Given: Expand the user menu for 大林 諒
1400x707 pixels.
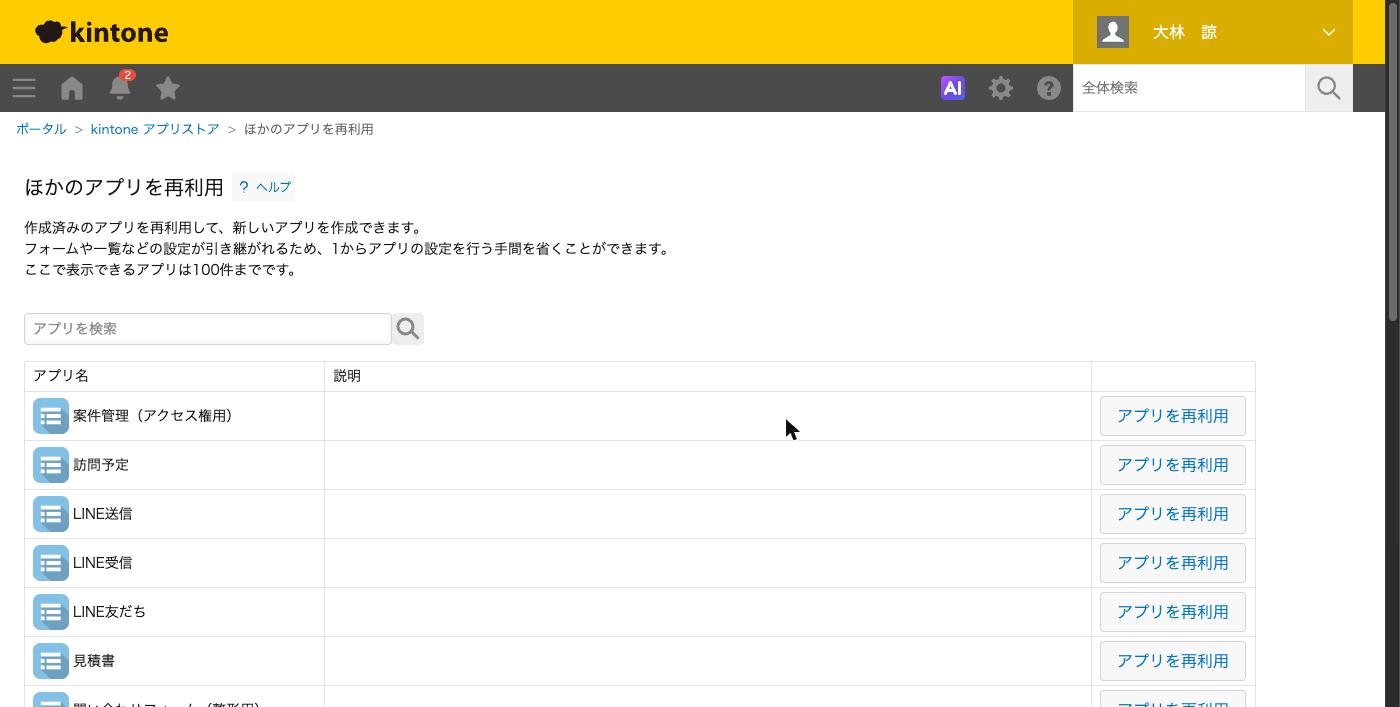Looking at the screenshot, I should [1329, 32].
